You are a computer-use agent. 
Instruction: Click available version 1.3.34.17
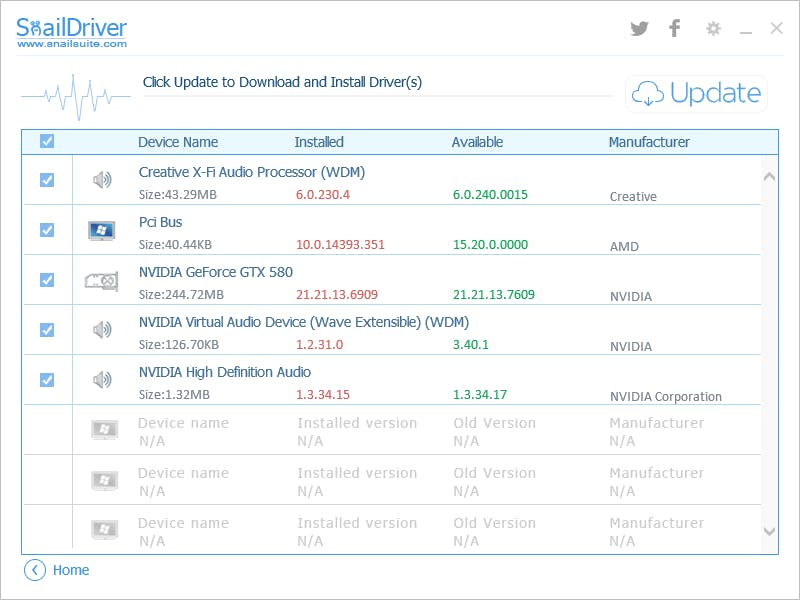pyautogui.click(x=480, y=394)
